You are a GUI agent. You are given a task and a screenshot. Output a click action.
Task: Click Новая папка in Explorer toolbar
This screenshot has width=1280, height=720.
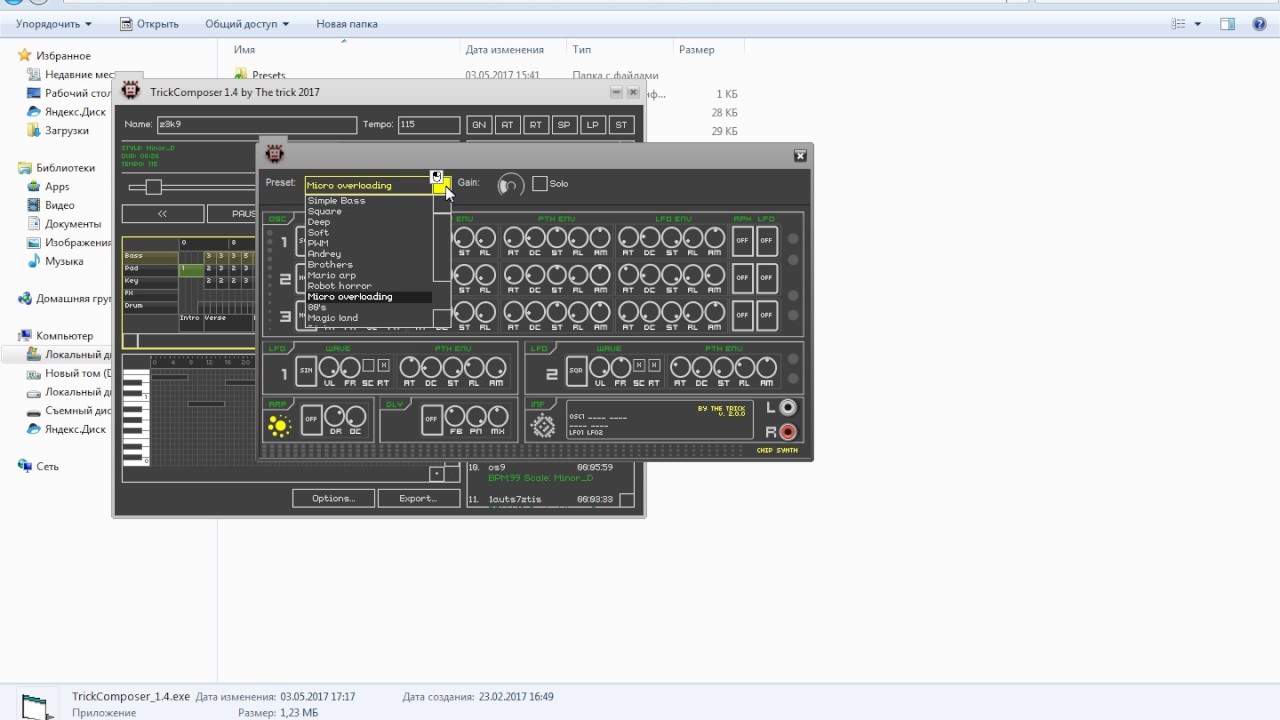click(347, 24)
